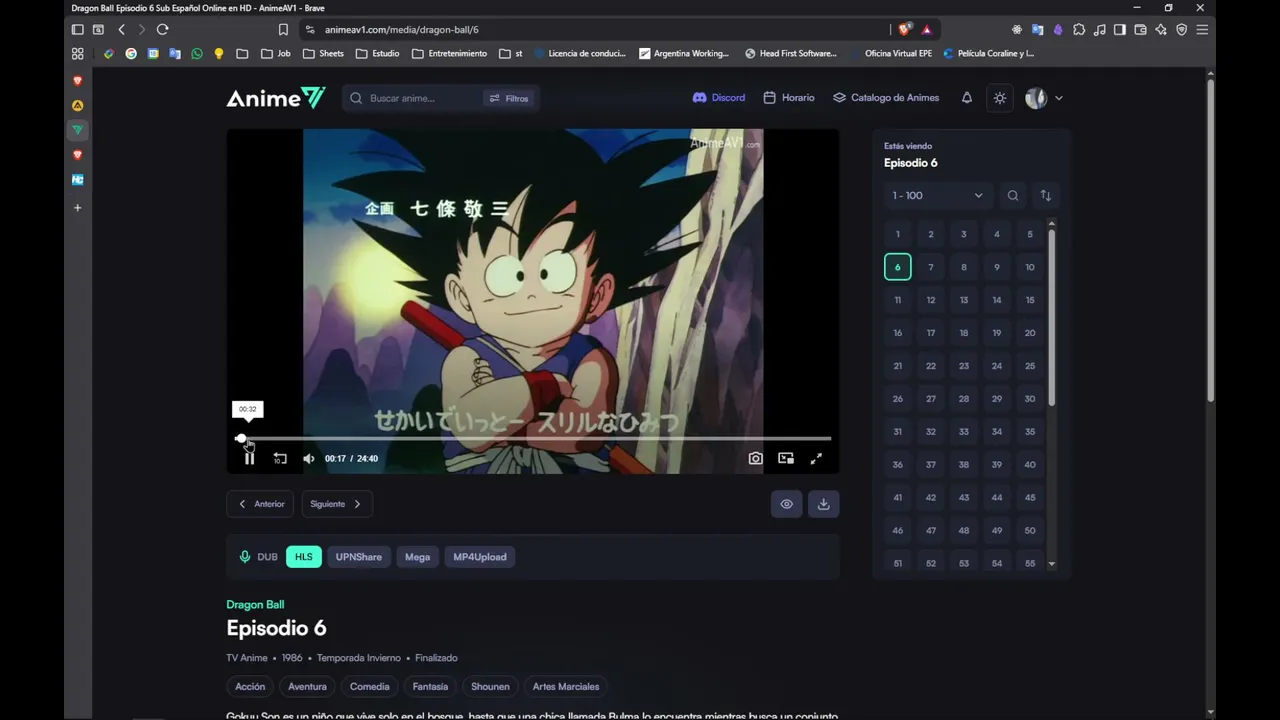Reverse the episode list sort order
Viewport: 1280px width, 720px height.
tap(1046, 196)
